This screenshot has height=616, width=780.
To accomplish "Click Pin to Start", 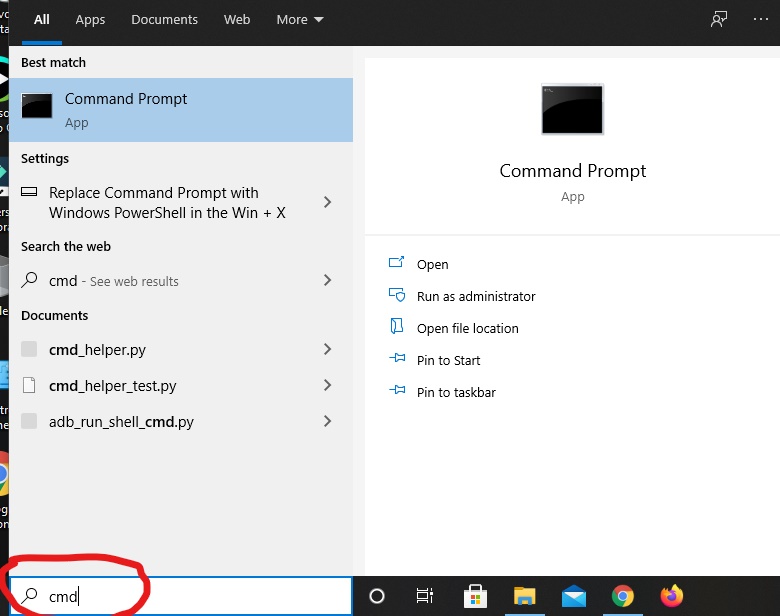I will 448,360.
